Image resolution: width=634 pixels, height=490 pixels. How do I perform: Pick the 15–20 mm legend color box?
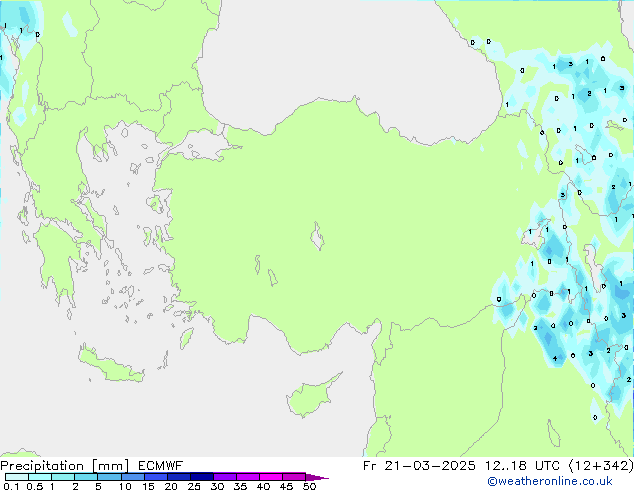click(155, 477)
